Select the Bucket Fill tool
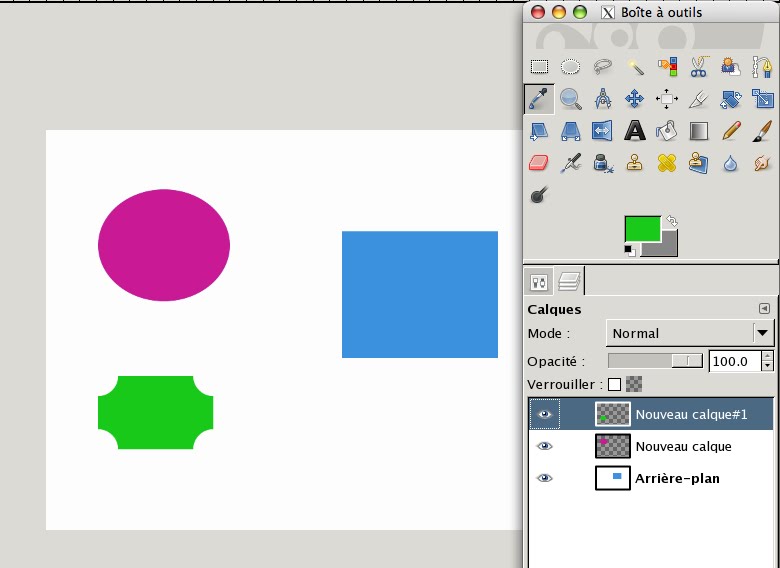This screenshot has width=780, height=568. click(667, 131)
